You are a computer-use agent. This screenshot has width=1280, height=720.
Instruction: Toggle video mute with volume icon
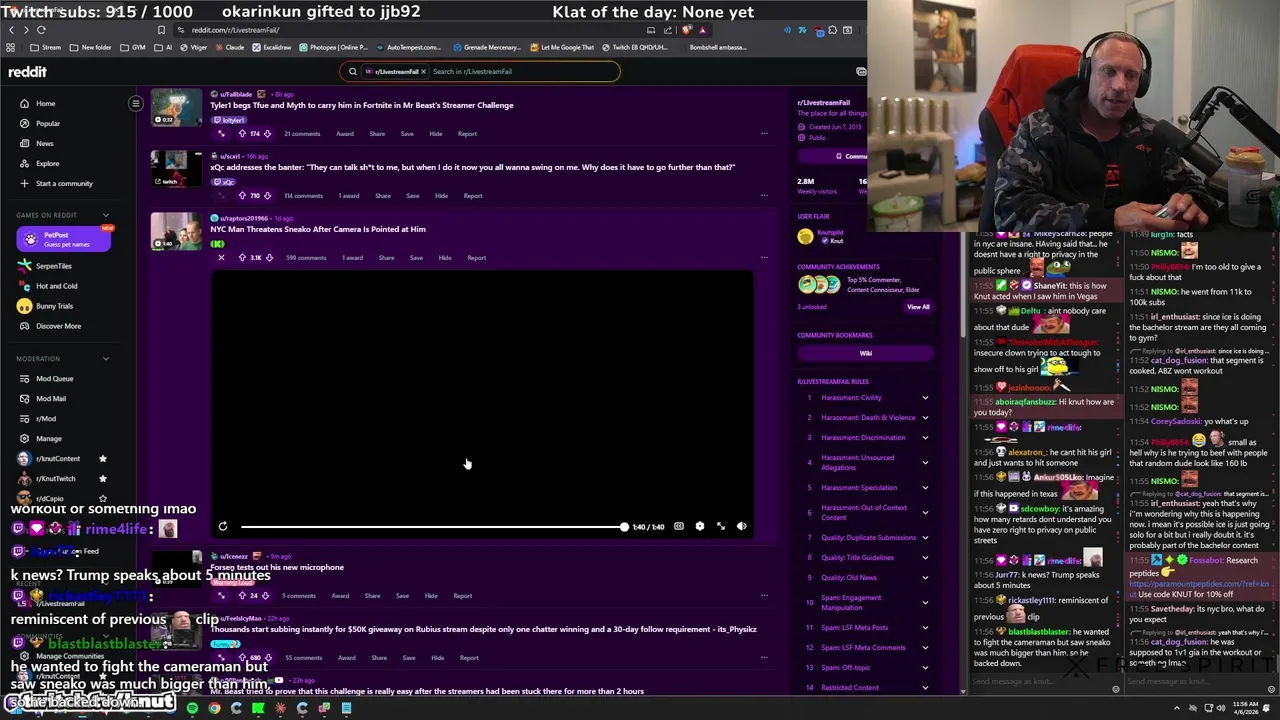click(742, 526)
